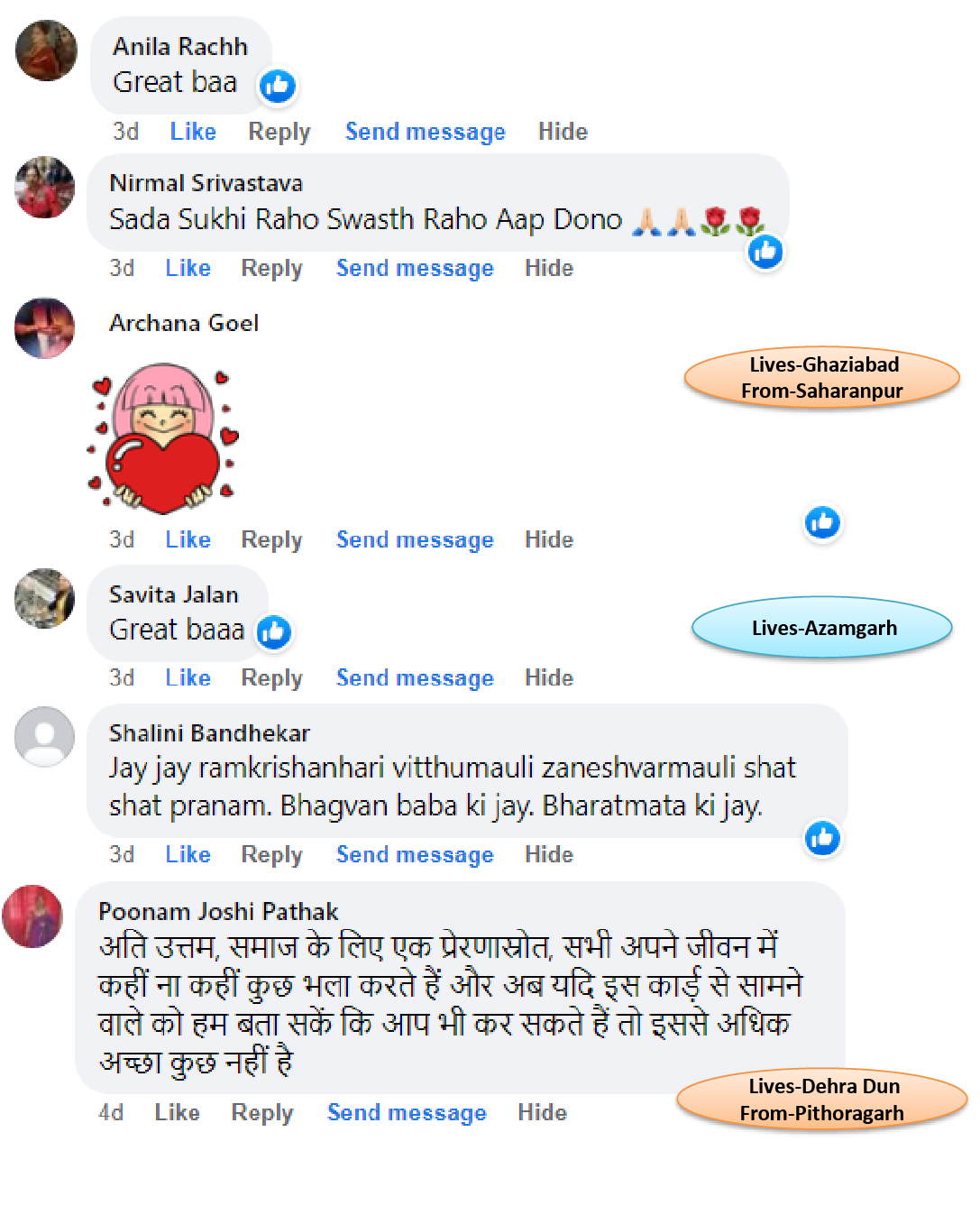Click like reaction beside Savita Jalan's comment
Image resolution: width=980 pixels, height=1215 pixels.
click(273, 632)
